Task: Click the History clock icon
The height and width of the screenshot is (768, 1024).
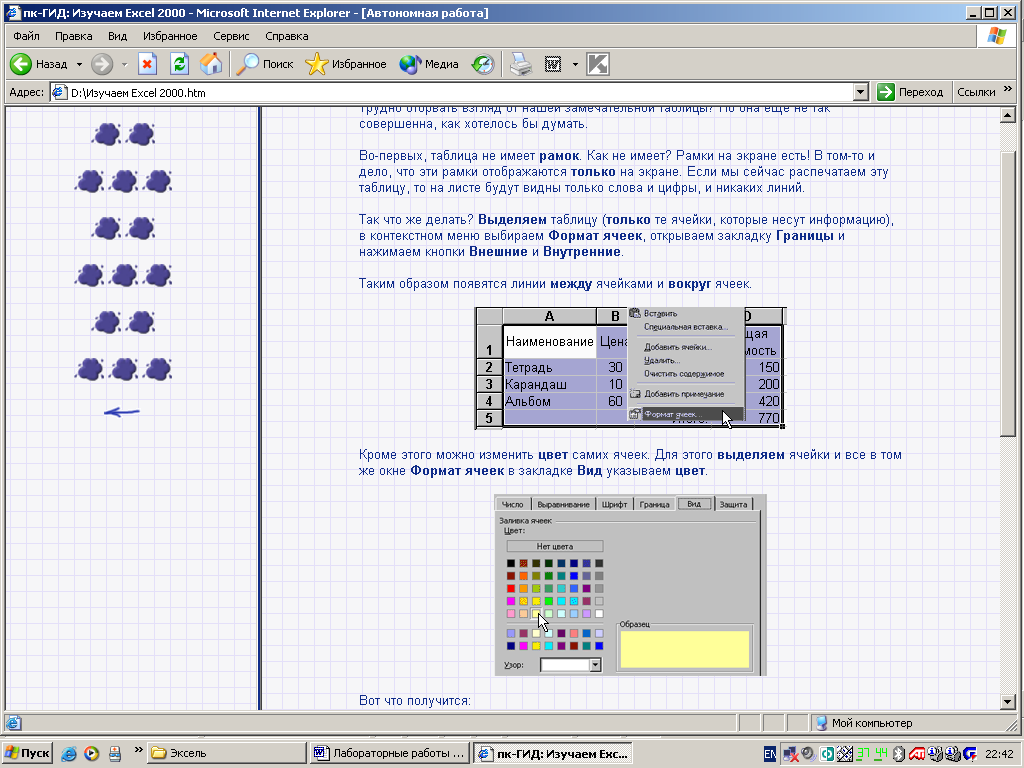Action: (x=483, y=64)
